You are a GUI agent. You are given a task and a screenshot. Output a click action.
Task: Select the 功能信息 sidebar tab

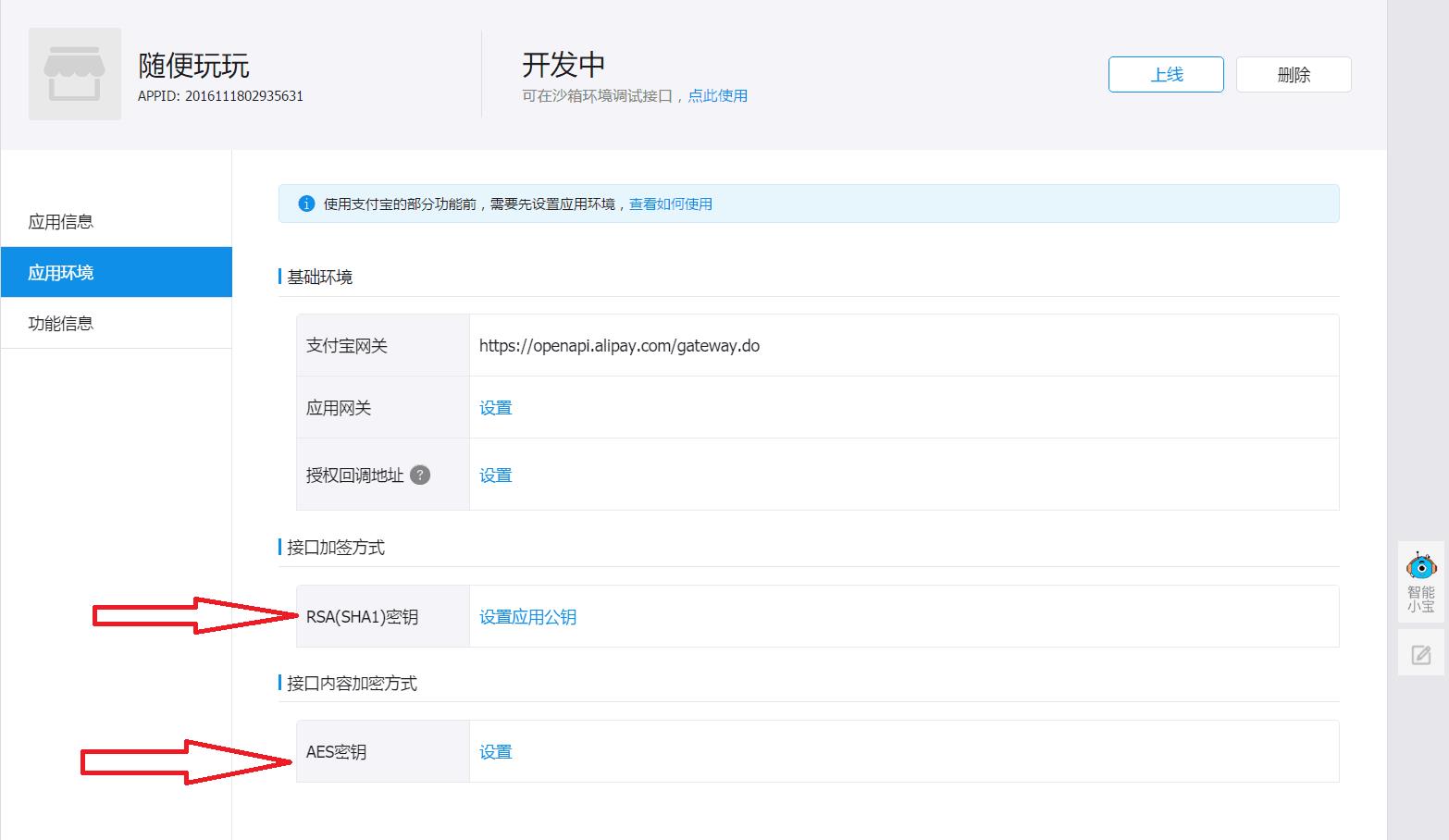coord(116,323)
